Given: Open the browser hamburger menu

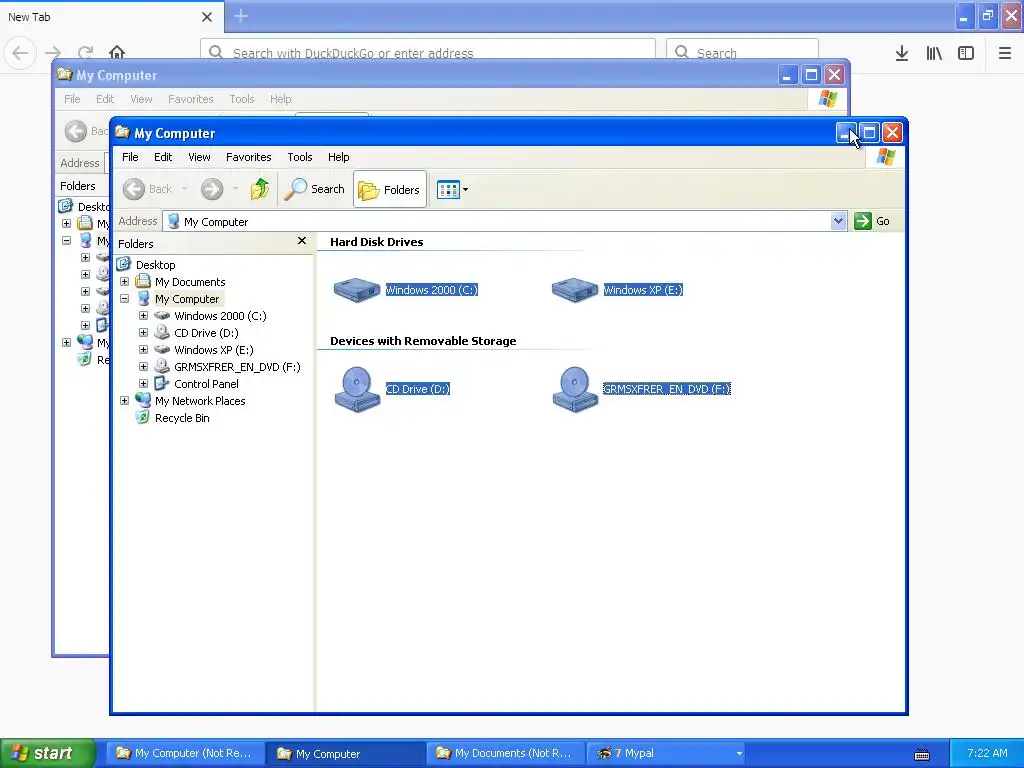Looking at the screenshot, I should click(x=1005, y=53).
